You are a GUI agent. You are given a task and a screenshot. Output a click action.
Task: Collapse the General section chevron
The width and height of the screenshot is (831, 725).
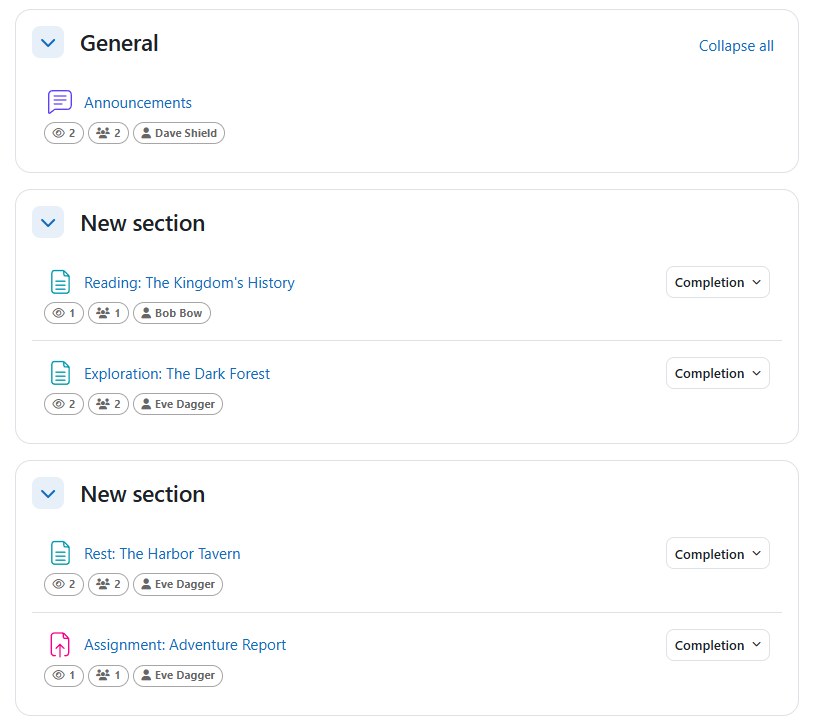[48, 42]
